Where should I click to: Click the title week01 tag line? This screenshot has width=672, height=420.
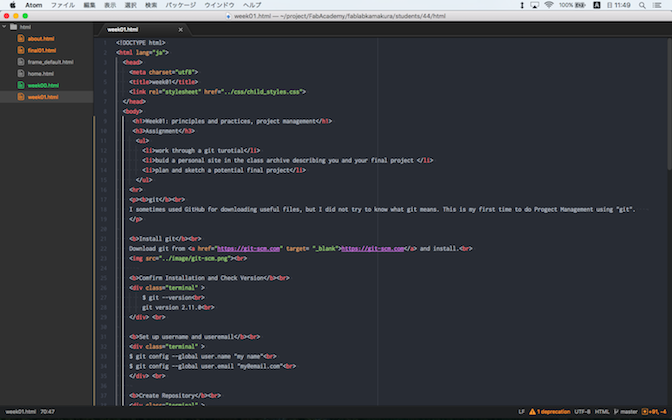point(164,82)
